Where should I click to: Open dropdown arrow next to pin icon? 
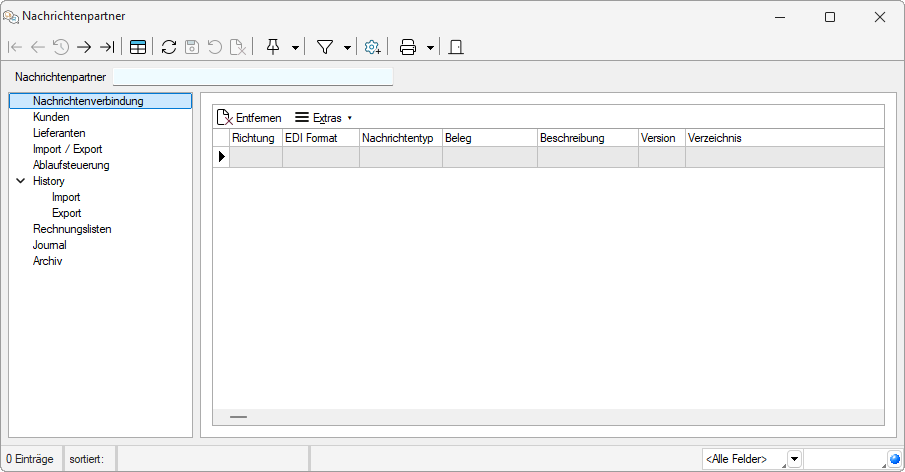pyautogui.click(x=295, y=48)
